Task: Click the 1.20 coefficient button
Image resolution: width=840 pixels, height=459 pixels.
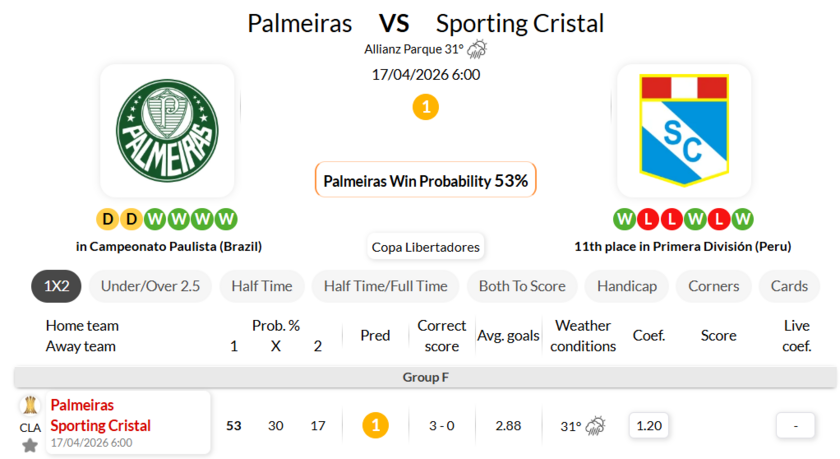Action: coord(649,426)
